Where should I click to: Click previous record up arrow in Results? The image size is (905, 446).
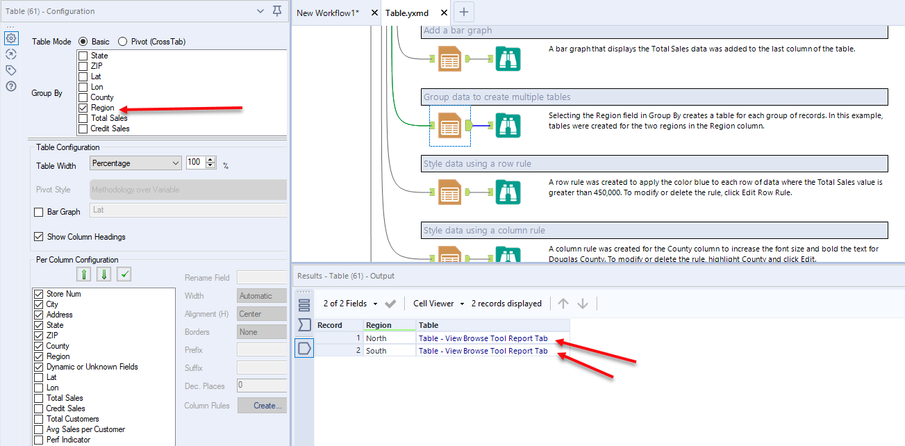coord(564,303)
